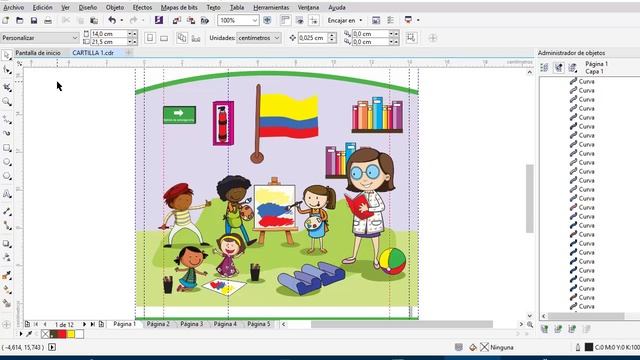
Task: Click the page width 14,0 cm field
Action: 109,34
